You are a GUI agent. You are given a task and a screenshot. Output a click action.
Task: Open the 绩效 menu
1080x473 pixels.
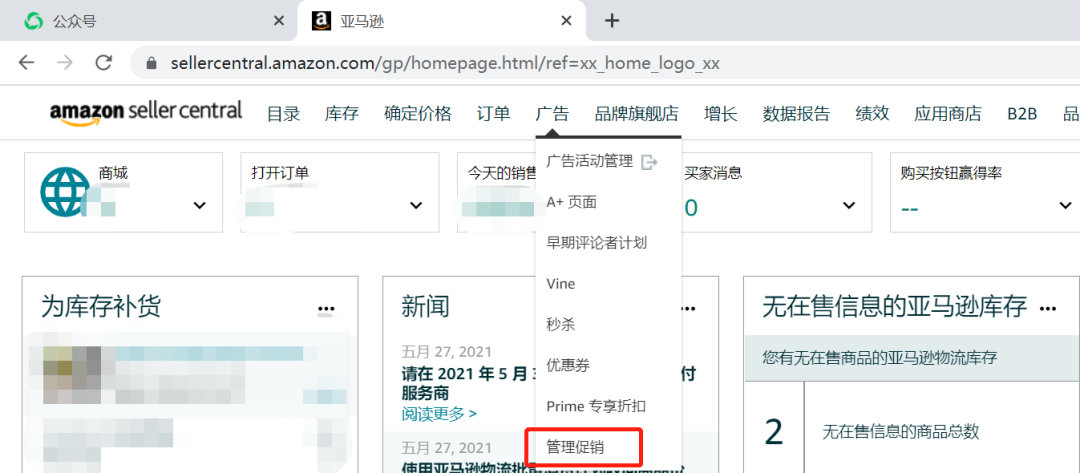tap(872, 114)
